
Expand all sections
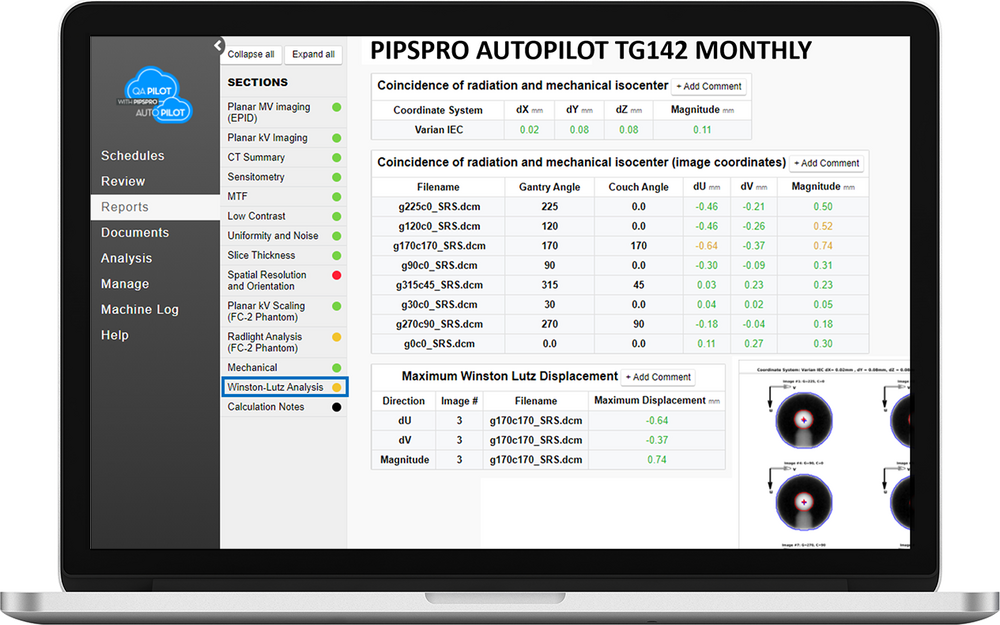click(x=313, y=55)
